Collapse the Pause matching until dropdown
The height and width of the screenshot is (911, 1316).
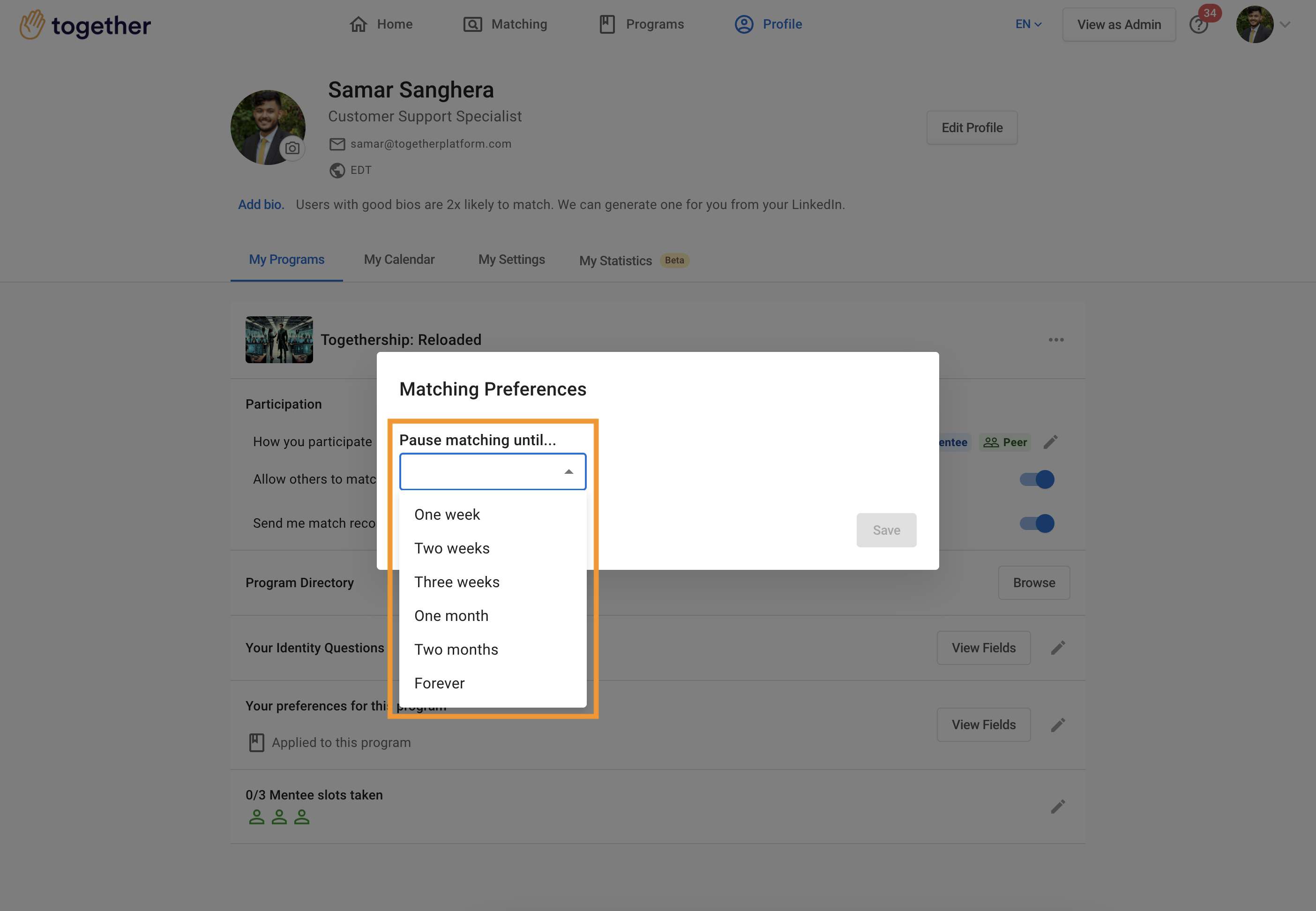tap(568, 471)
